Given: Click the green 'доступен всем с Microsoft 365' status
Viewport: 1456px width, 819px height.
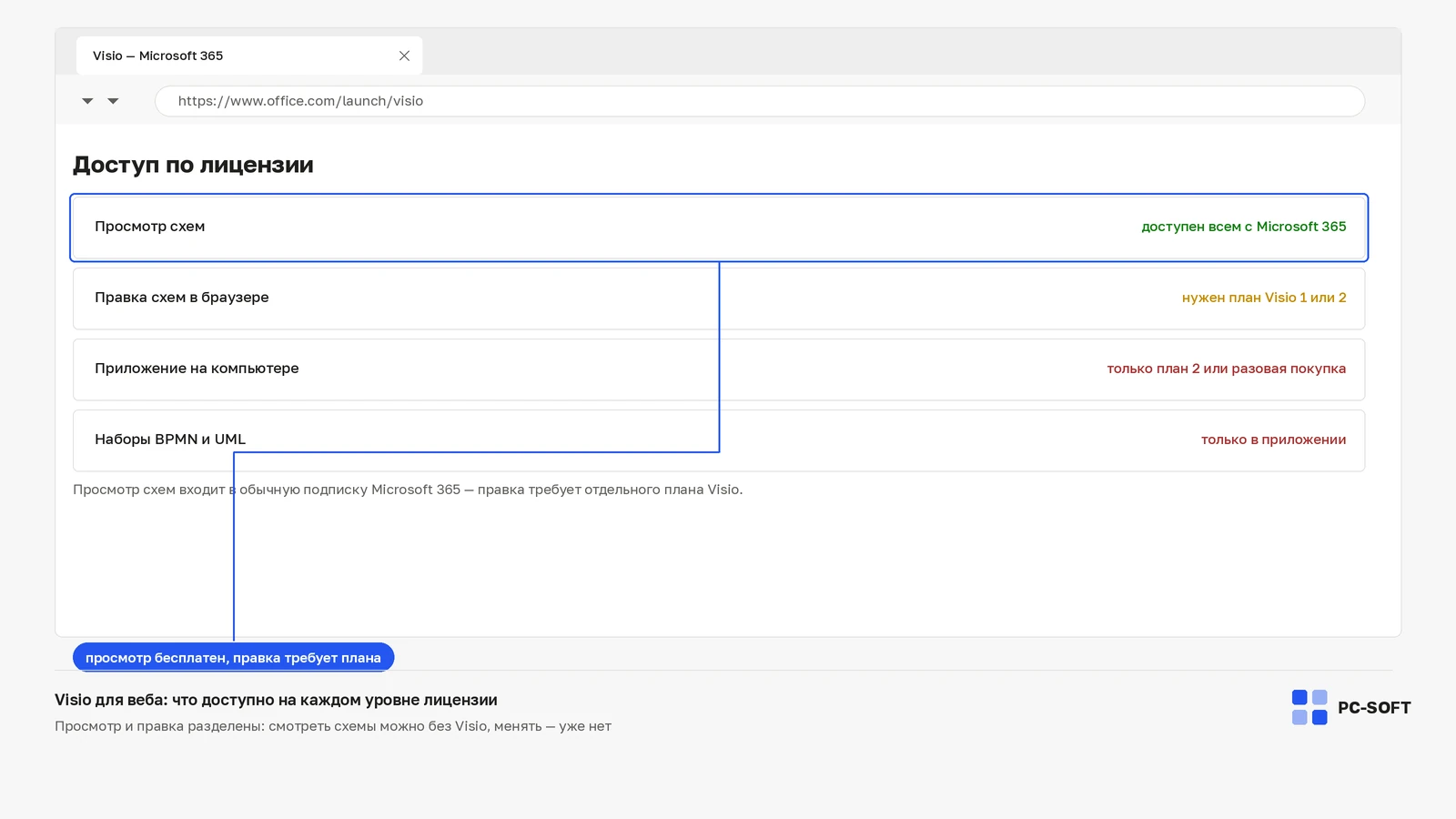Looking at the screenshot, I should 1244,227.
